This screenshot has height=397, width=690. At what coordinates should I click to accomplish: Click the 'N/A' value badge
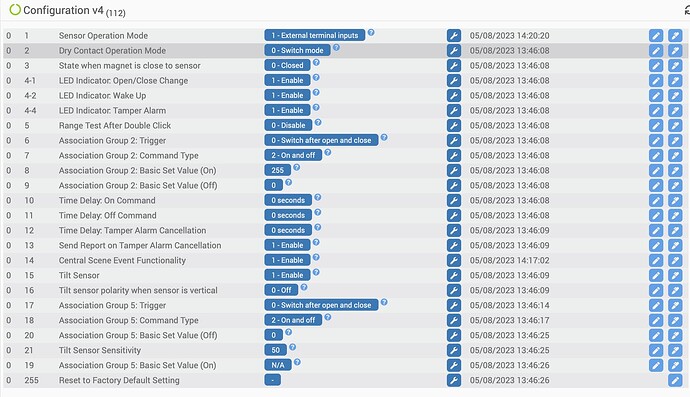(278, 365)
